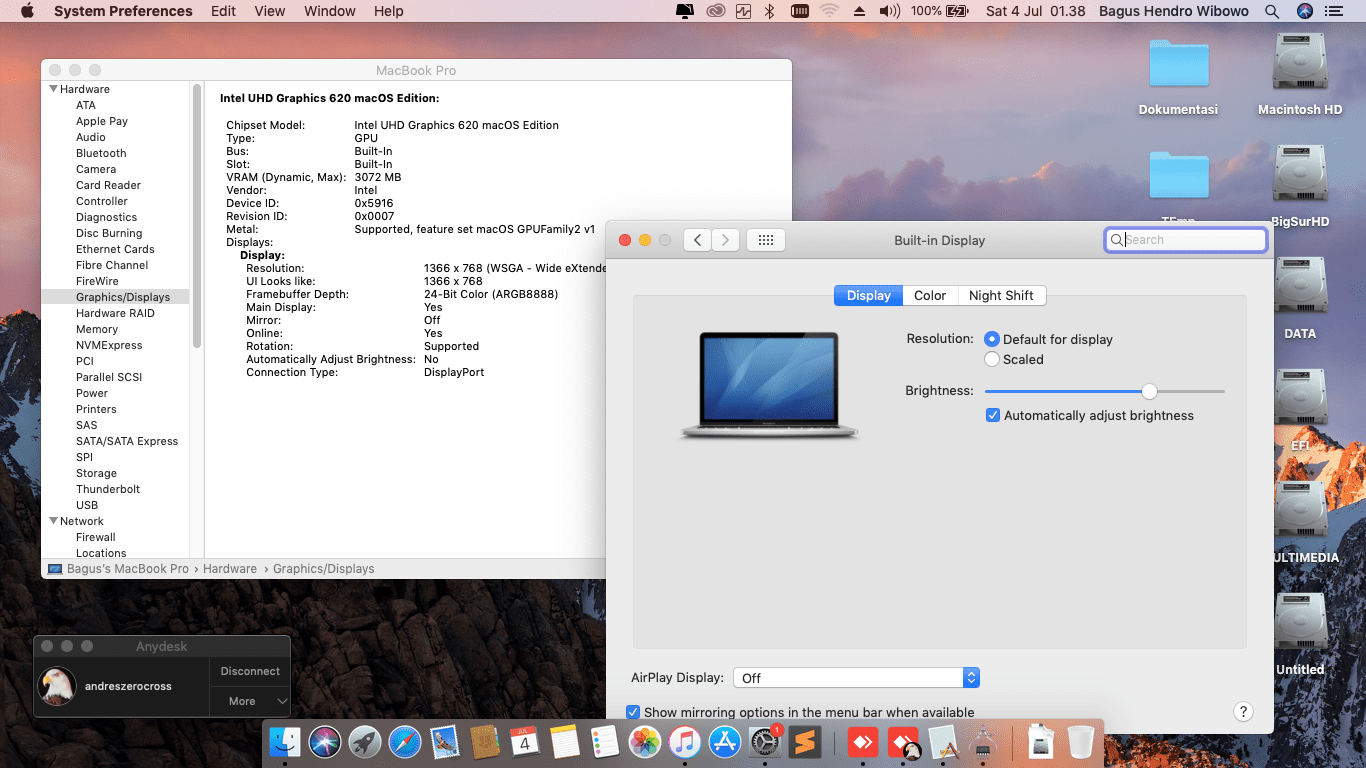Toggle Show mirroring options checkbox
Screen dimensions: 1366x768
tap(633, 712)
